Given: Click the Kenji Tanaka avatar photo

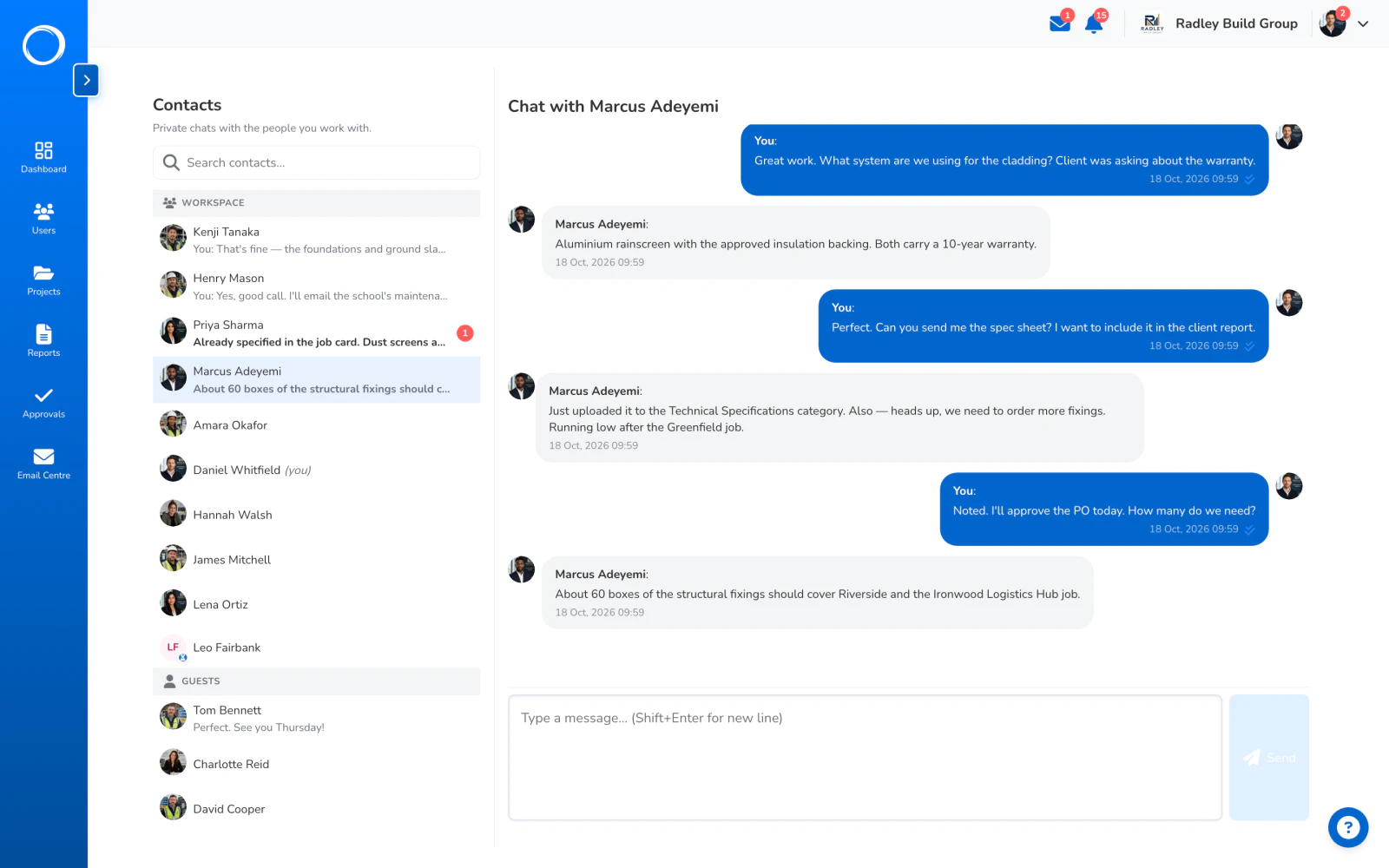Looking at the screenshot, I should [x=174, y=238].
